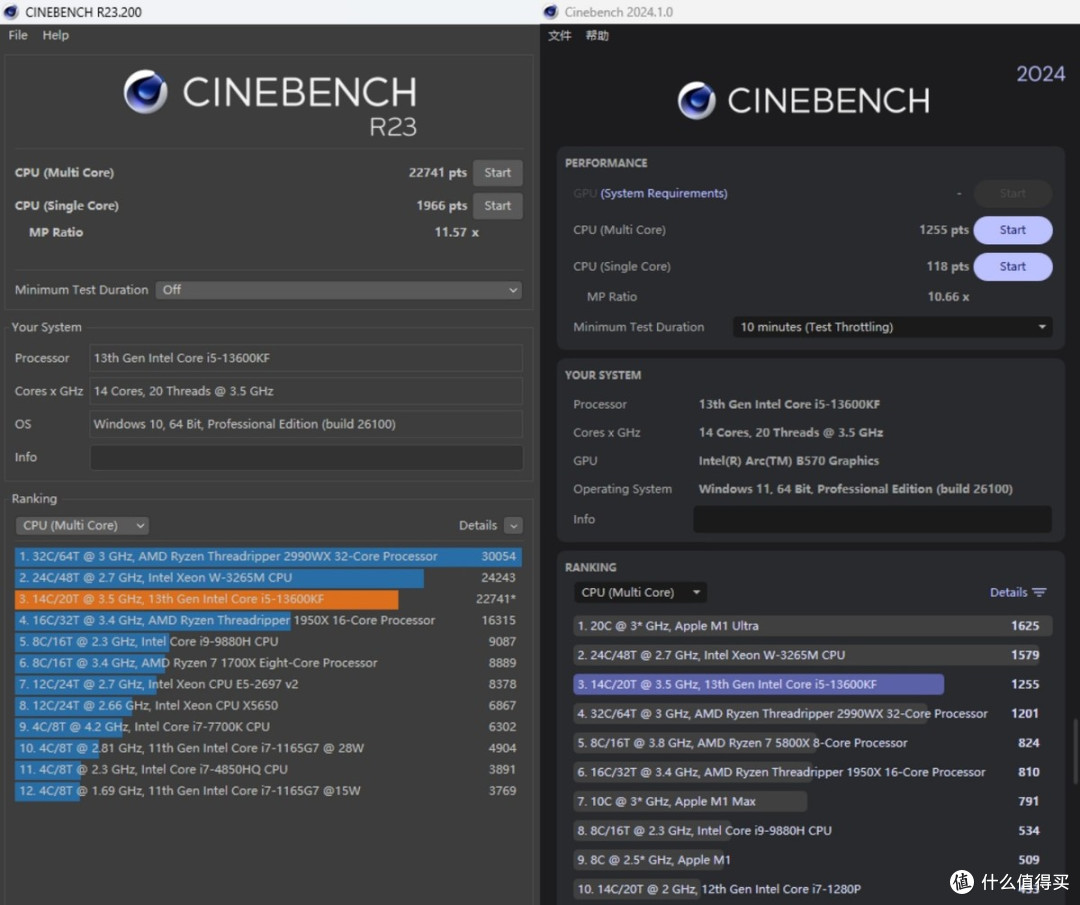Viewport: 1080px width, 905px height.
Task: Click GPU value Intel(R) Arc(TM) B570 Graphics
Action: click(x=789, y=461)
